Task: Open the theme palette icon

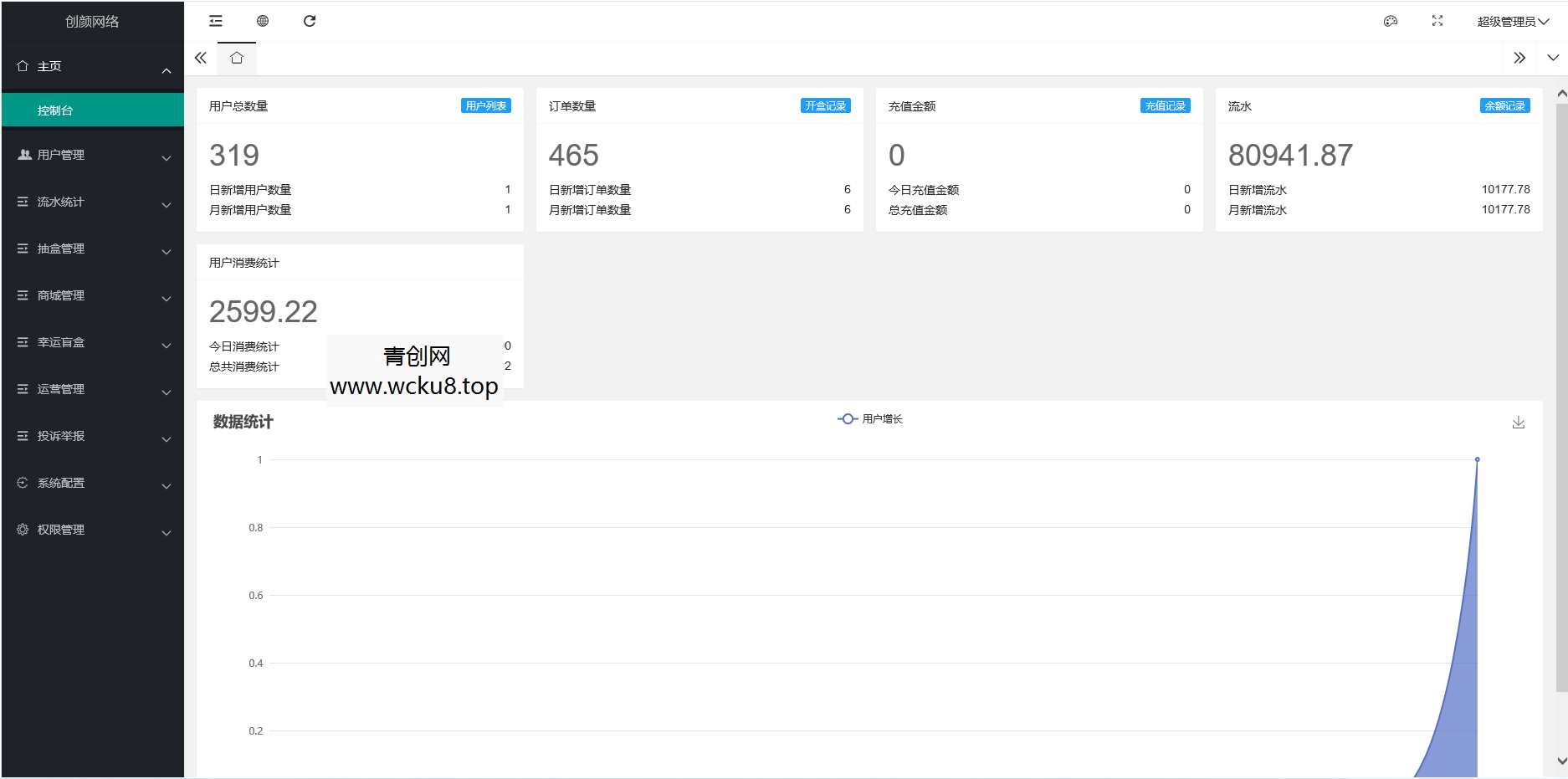Action: 1391,21
